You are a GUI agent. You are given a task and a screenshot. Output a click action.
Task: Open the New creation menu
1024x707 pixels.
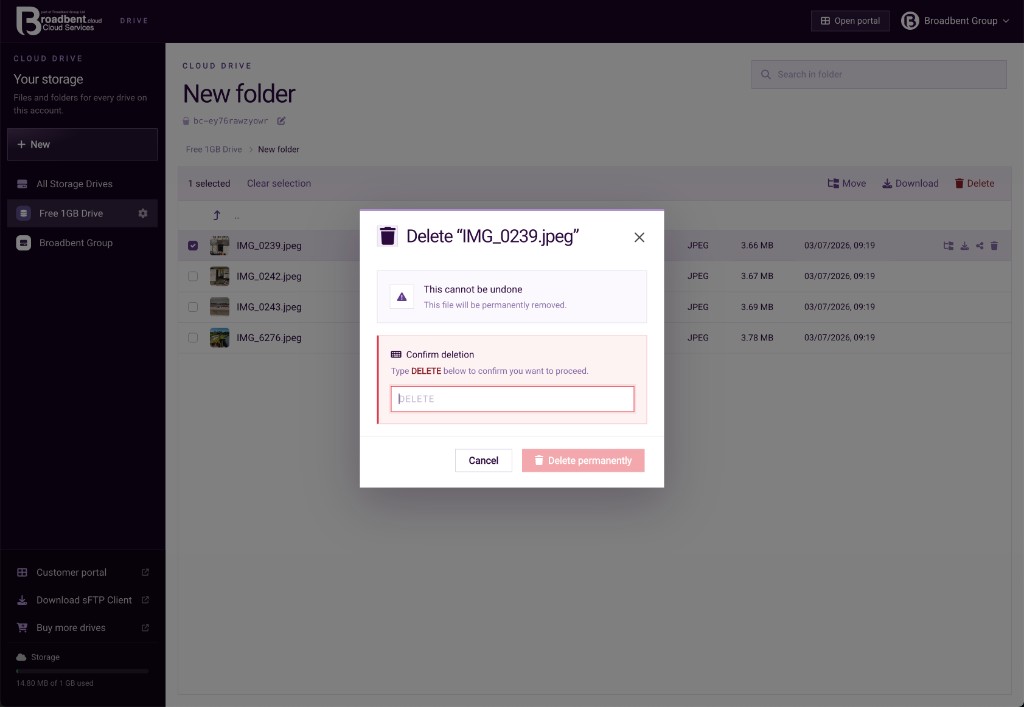(82, 144)
